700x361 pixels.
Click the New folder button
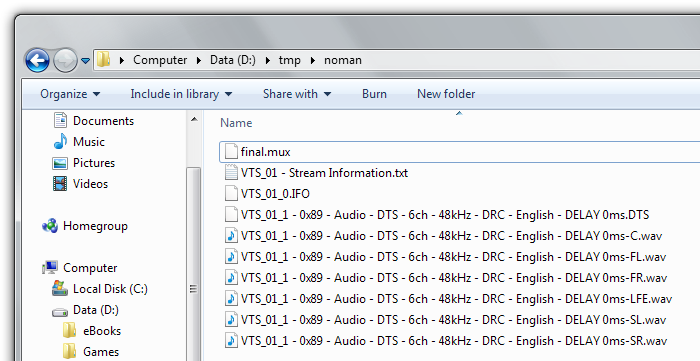[x=446, y=94]
